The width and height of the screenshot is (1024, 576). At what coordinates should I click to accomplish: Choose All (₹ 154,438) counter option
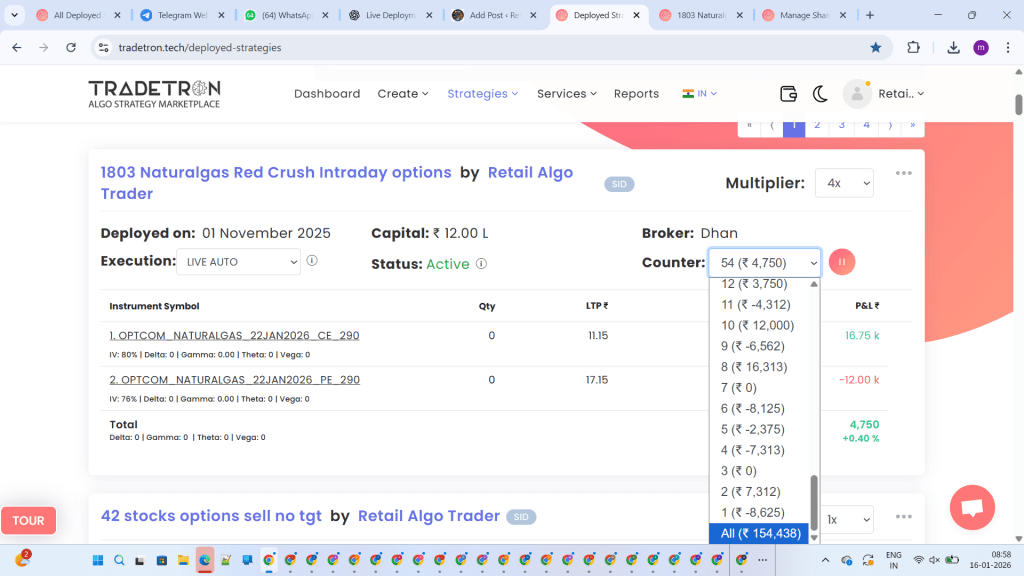(x=761, y=534)
